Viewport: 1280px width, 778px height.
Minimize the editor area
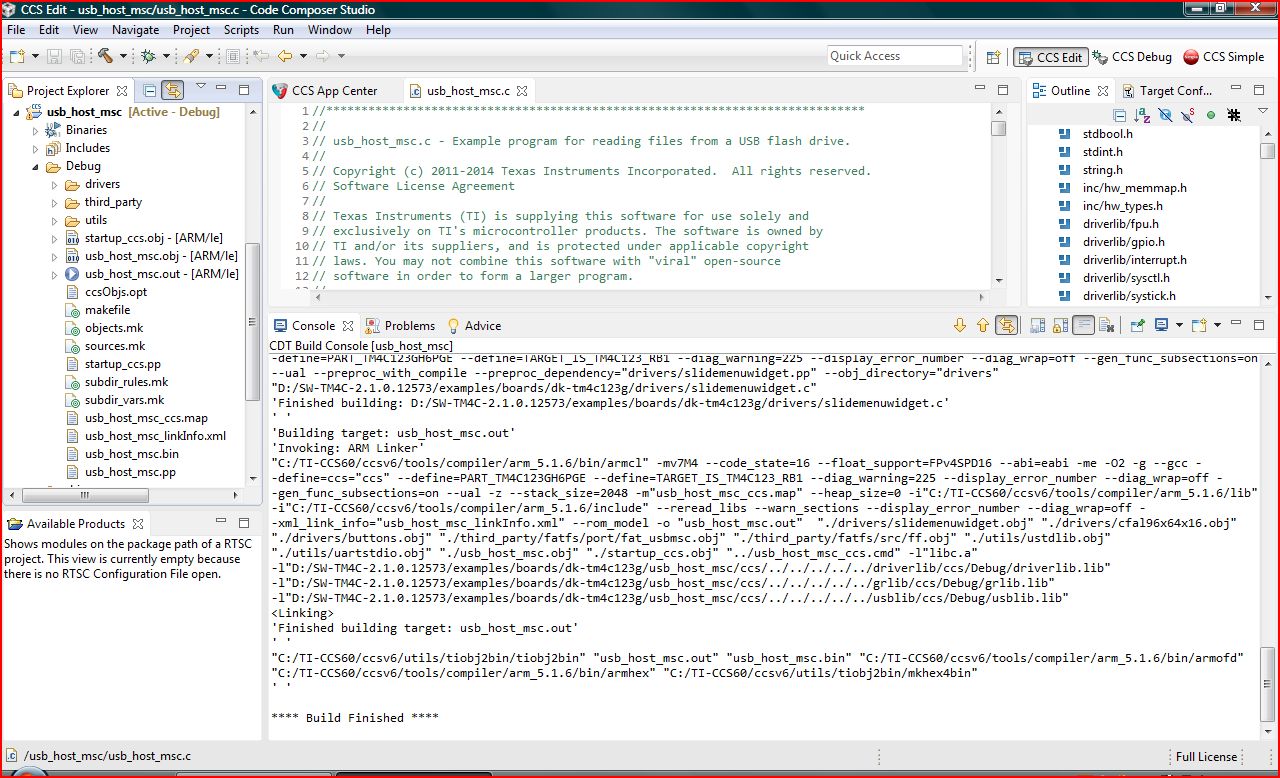980,87
